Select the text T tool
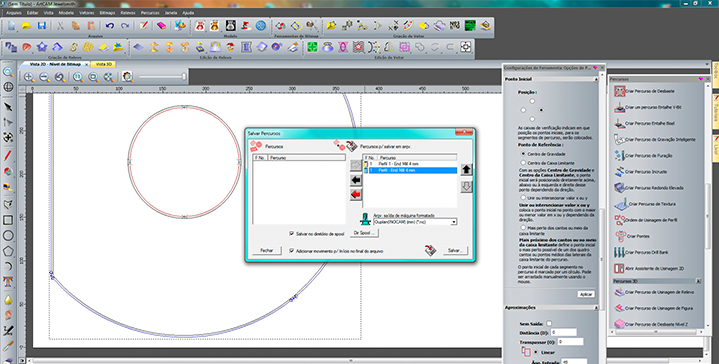Screen dimensions: 719x364 (8, 282)
